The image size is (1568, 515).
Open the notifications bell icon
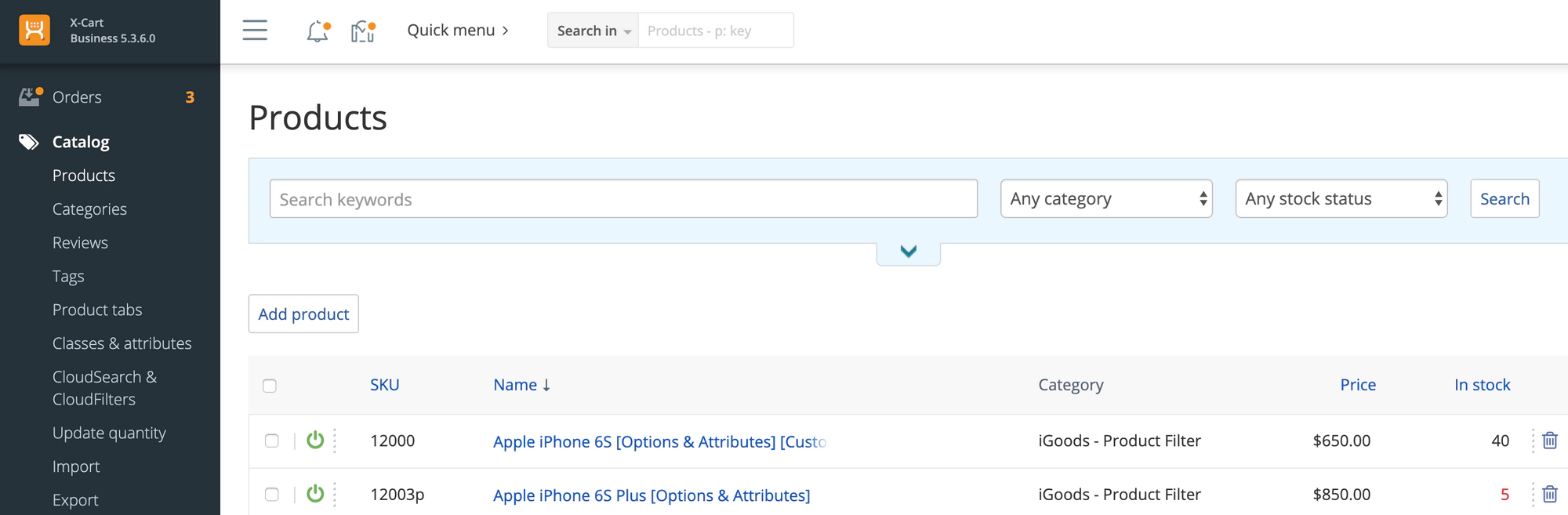(x=318, y=31)
